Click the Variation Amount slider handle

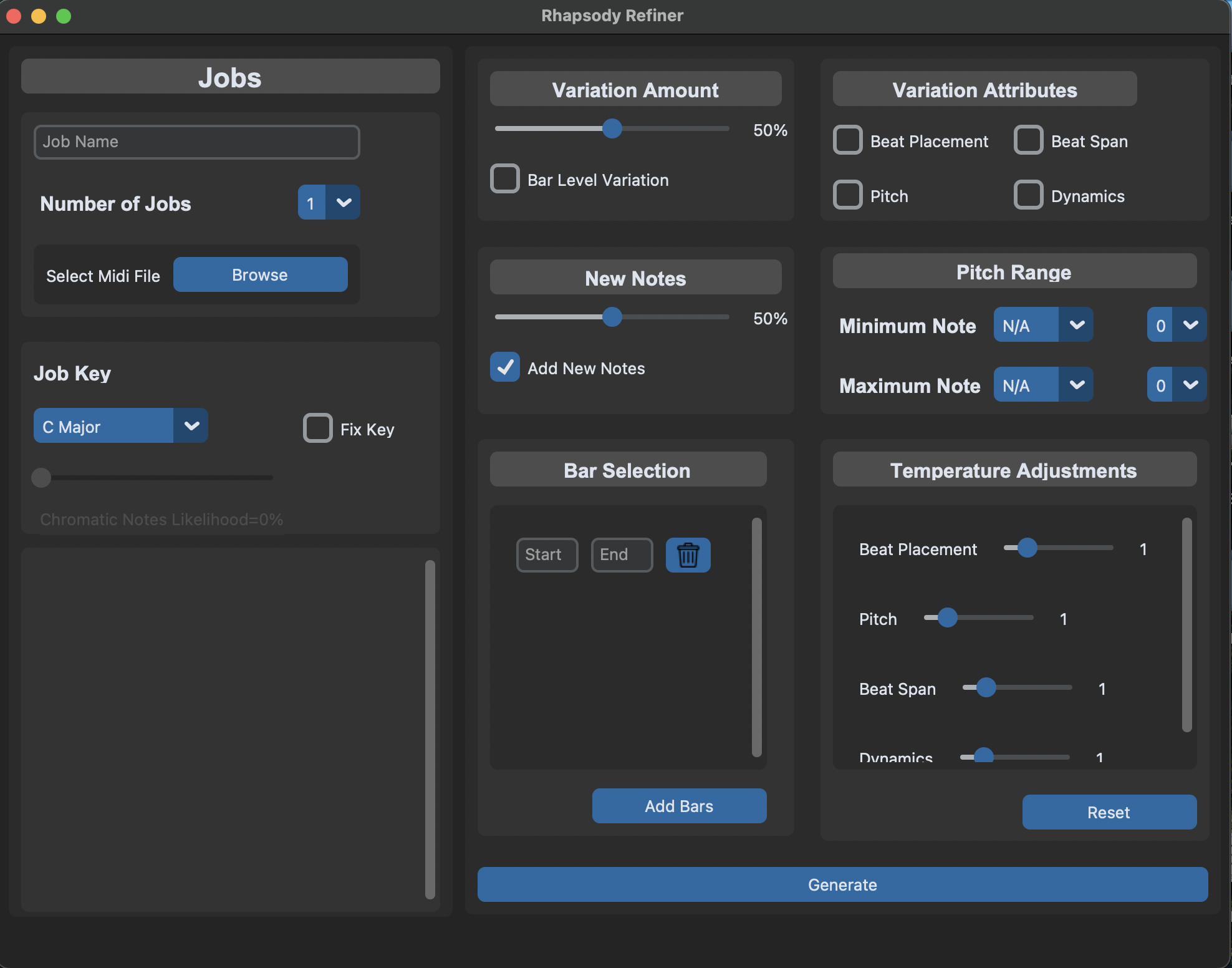[612, 129]
